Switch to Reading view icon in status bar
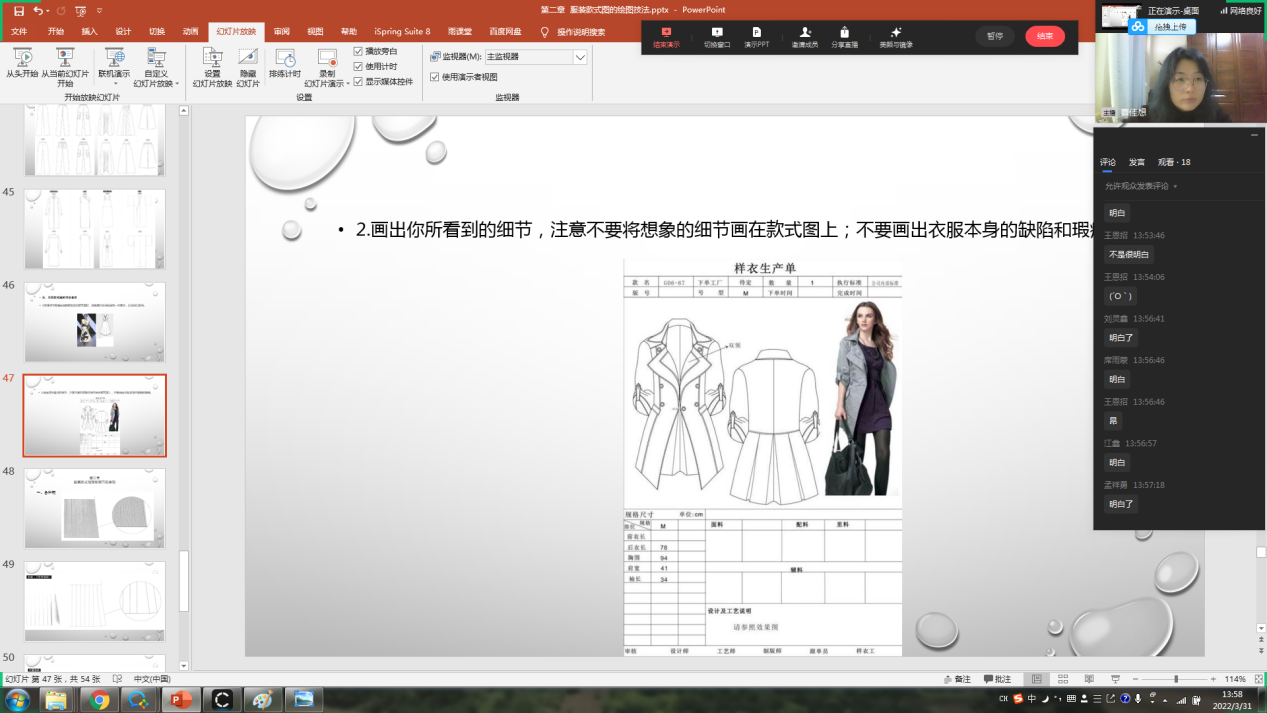 coord(1089,679)
